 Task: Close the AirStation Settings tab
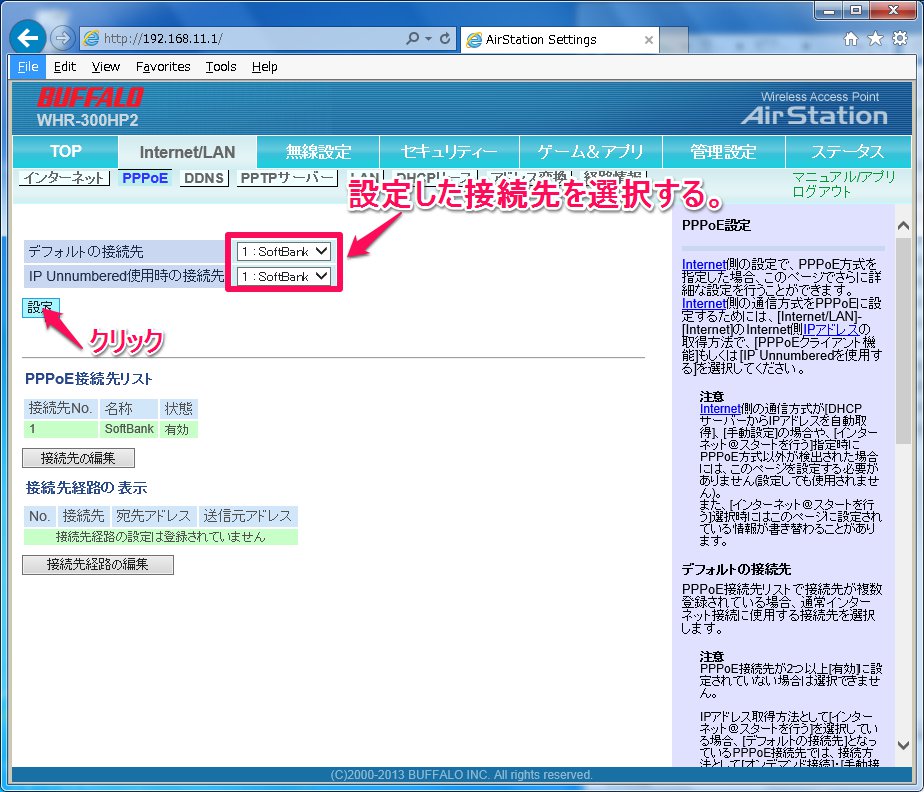tap(648, 39)
